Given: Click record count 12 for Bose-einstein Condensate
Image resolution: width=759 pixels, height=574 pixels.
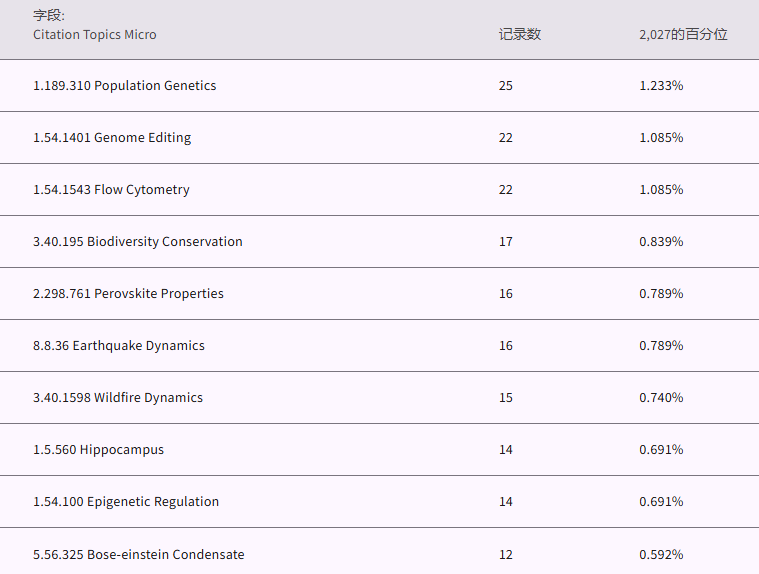Looking at the screenshot, I should point(505,555).
